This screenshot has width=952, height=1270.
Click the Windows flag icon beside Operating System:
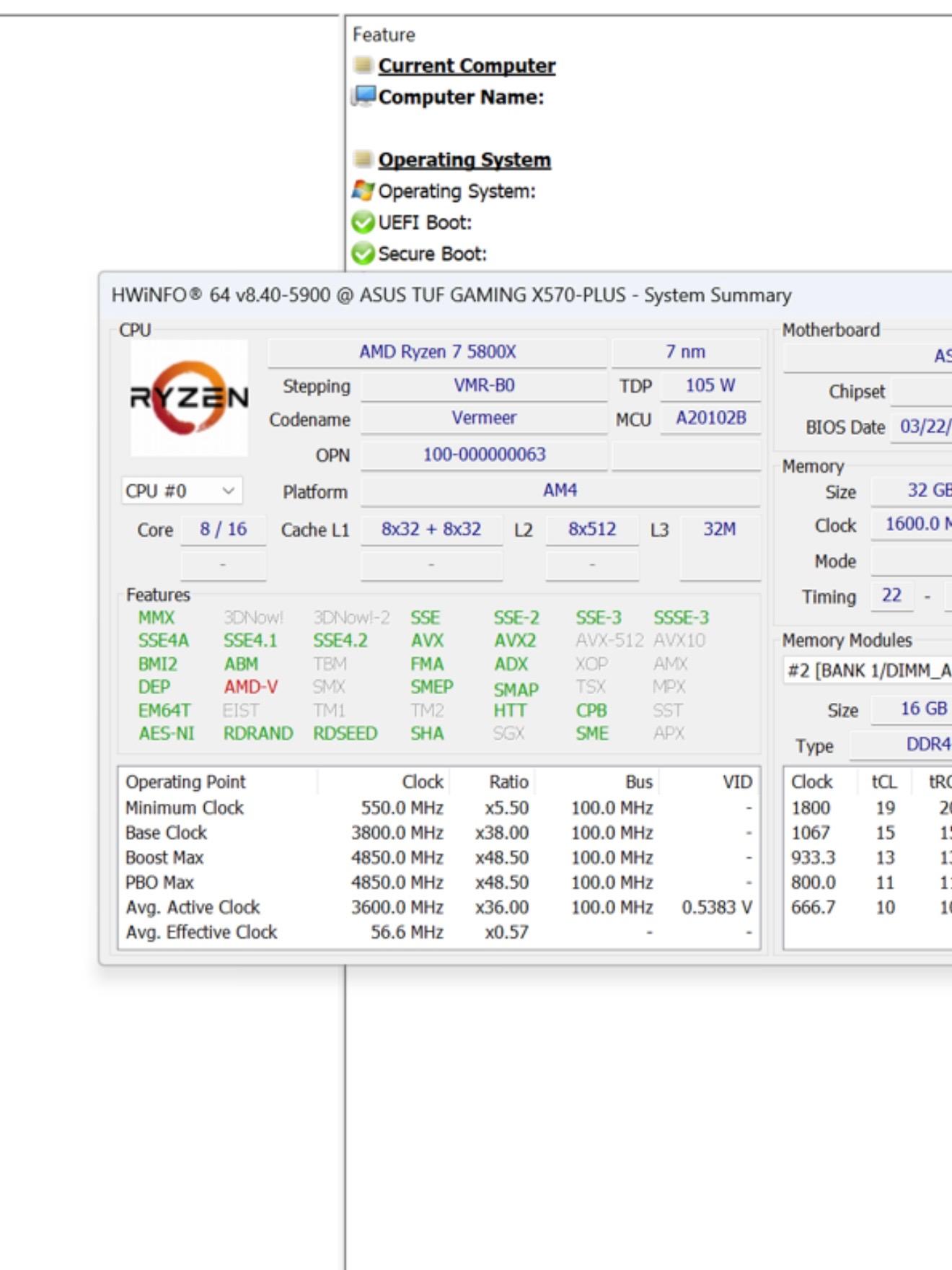(x=363, y=190)
